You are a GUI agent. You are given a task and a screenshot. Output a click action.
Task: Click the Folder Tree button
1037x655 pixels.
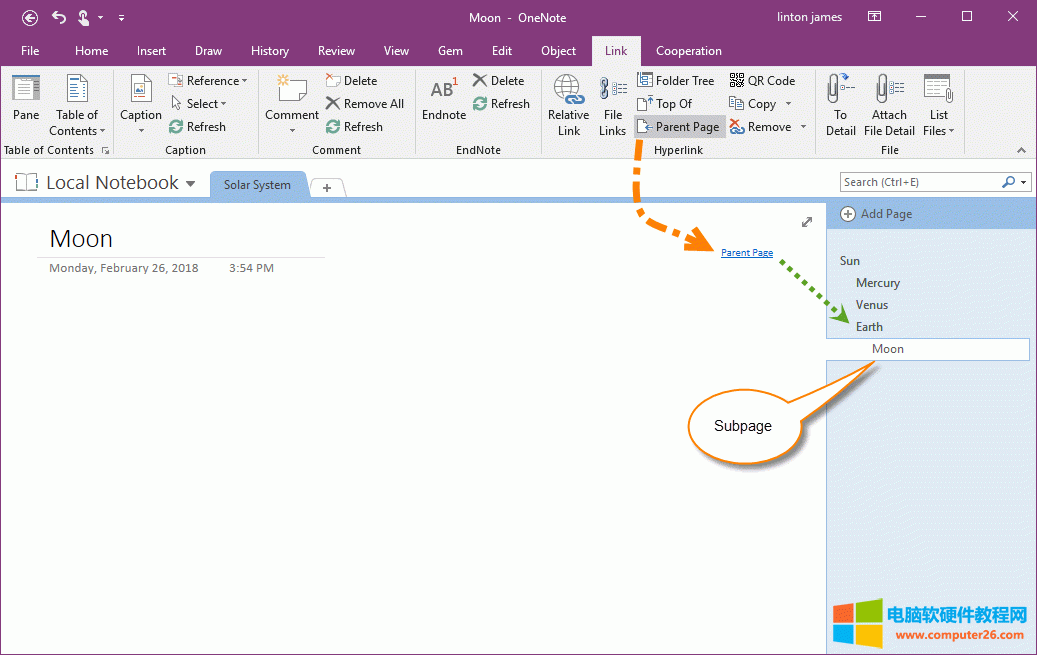[x=676, y=81]
